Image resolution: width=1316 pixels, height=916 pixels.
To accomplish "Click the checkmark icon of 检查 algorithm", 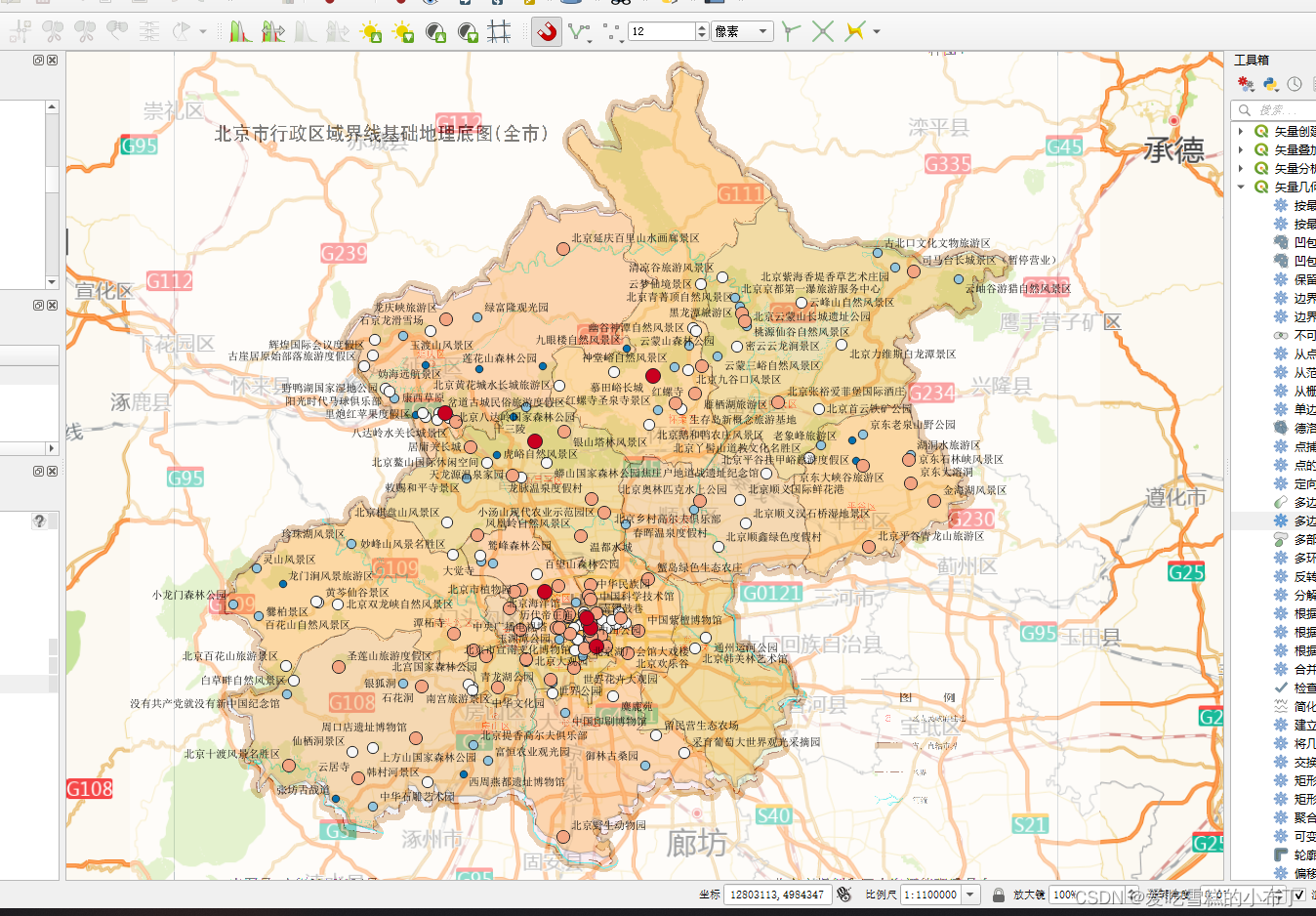I will pos(1281,687).
